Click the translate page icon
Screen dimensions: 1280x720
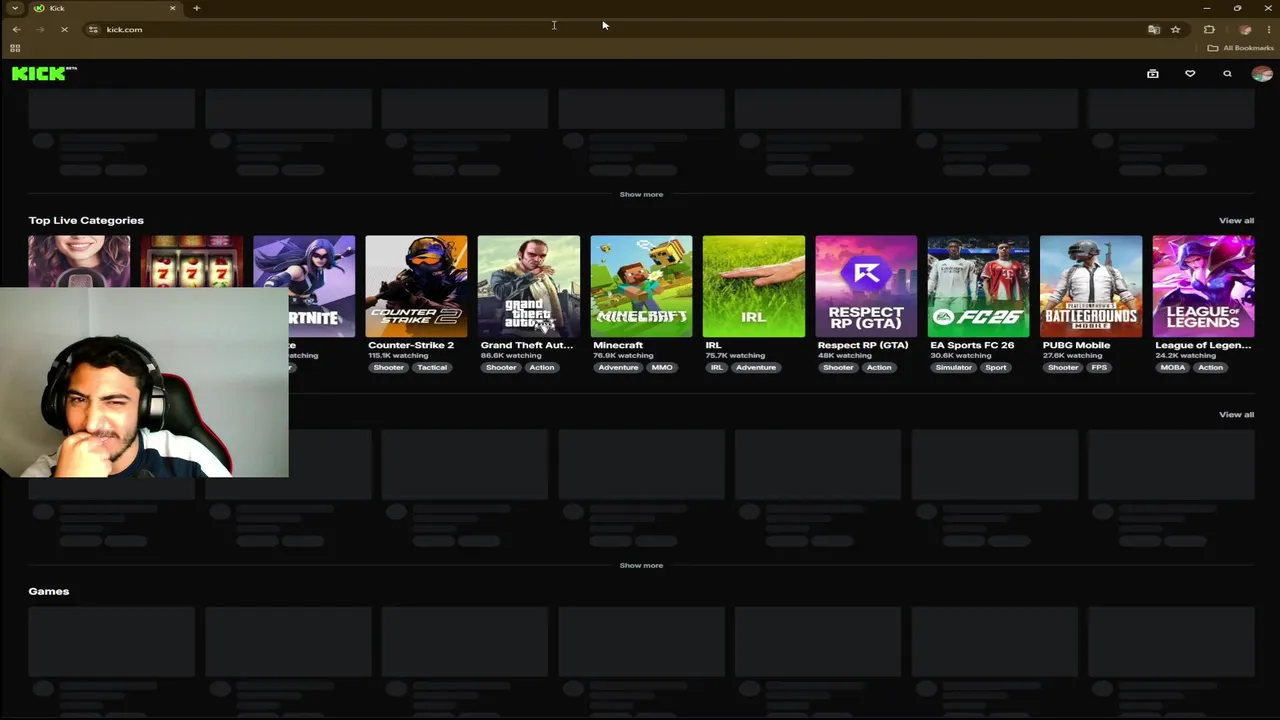pos(1154,29)
